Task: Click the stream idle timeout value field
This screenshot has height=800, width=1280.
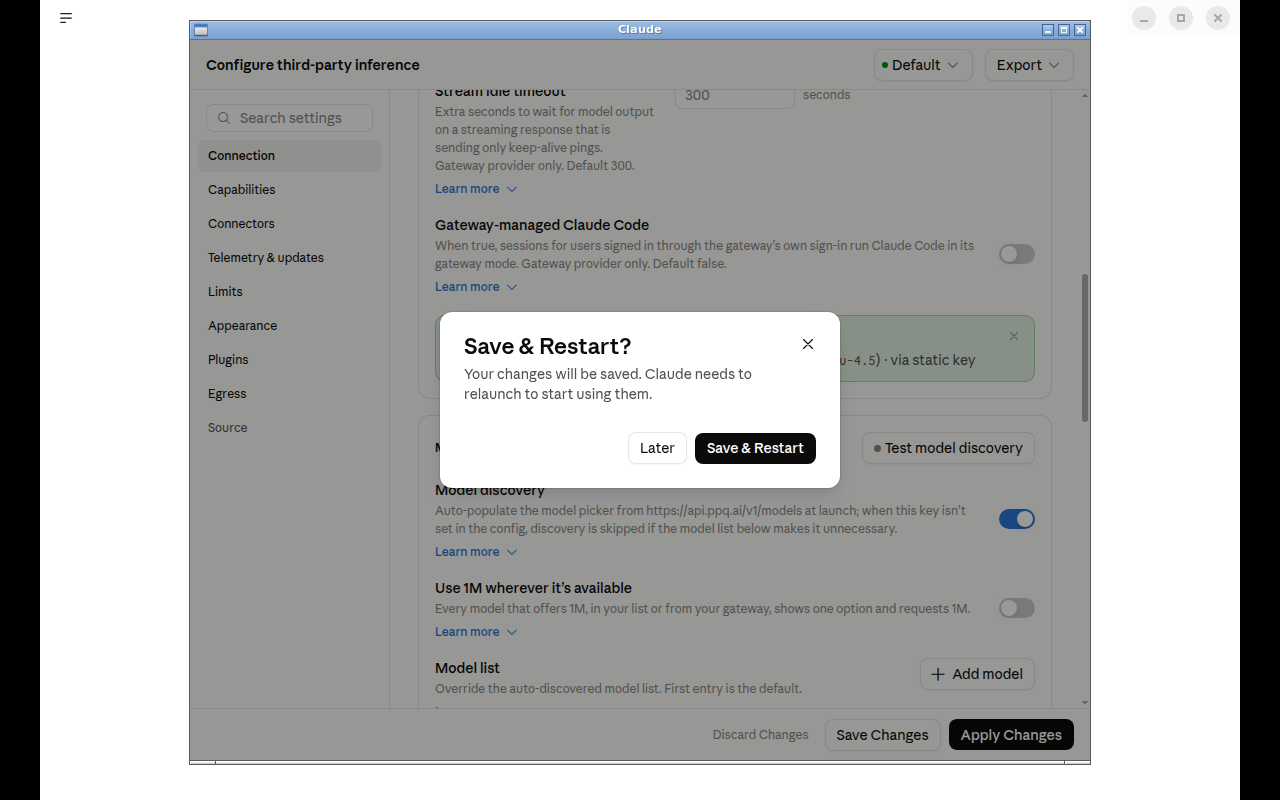Action: coord(735,96)
